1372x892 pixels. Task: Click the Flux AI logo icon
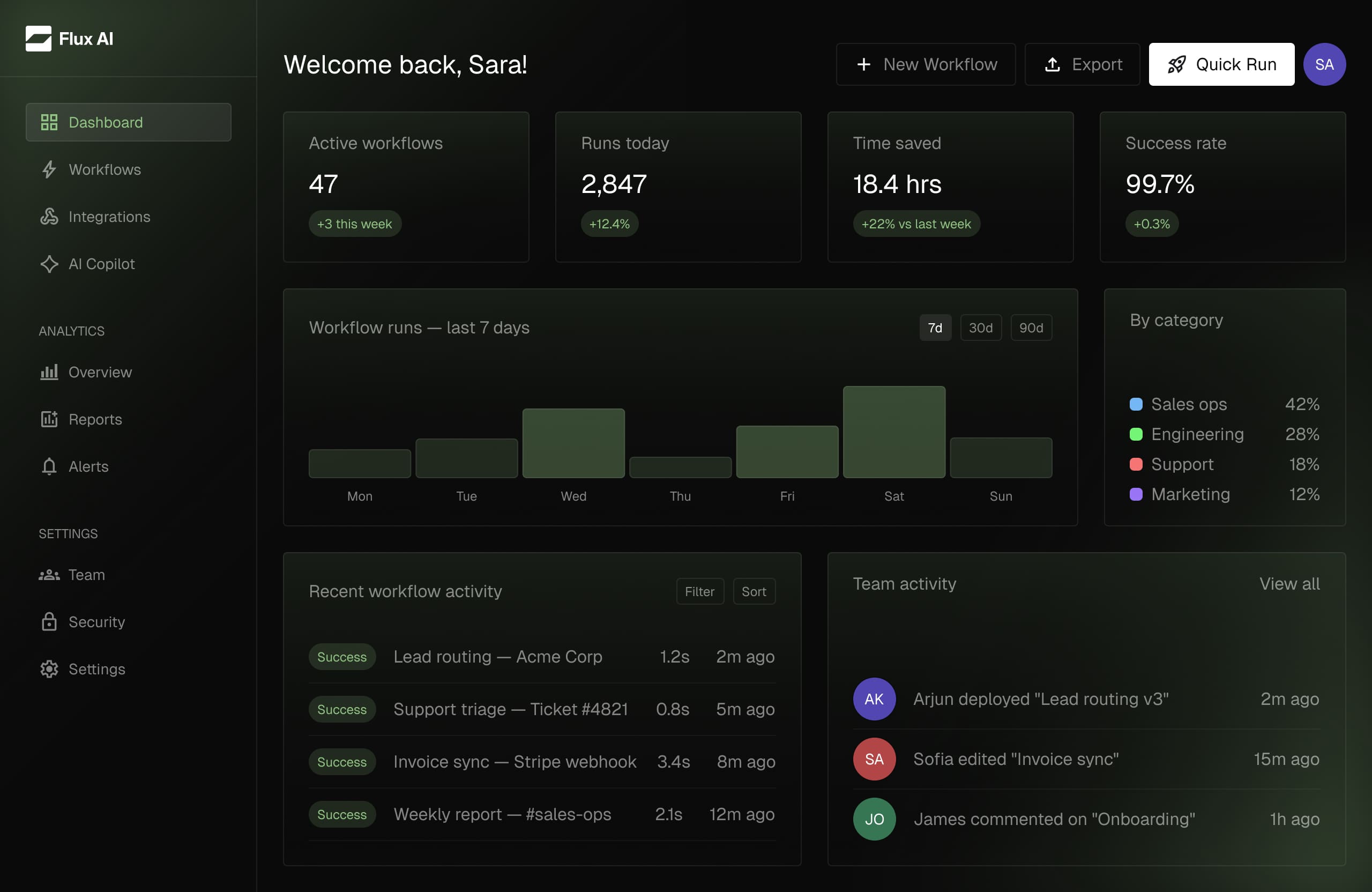point(38,39)
